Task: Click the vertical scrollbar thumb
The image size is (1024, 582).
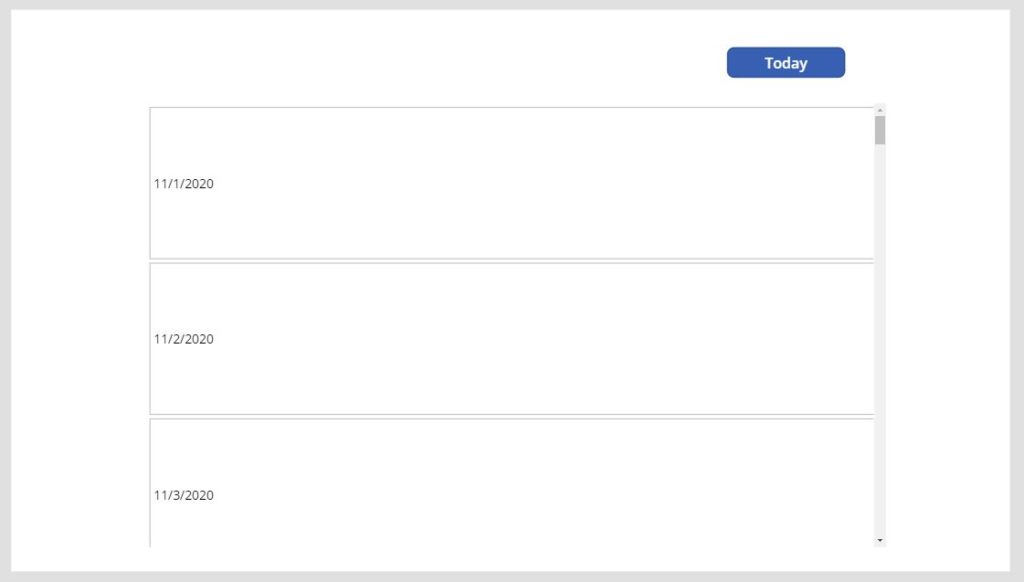Action: (x=878, y=130)
